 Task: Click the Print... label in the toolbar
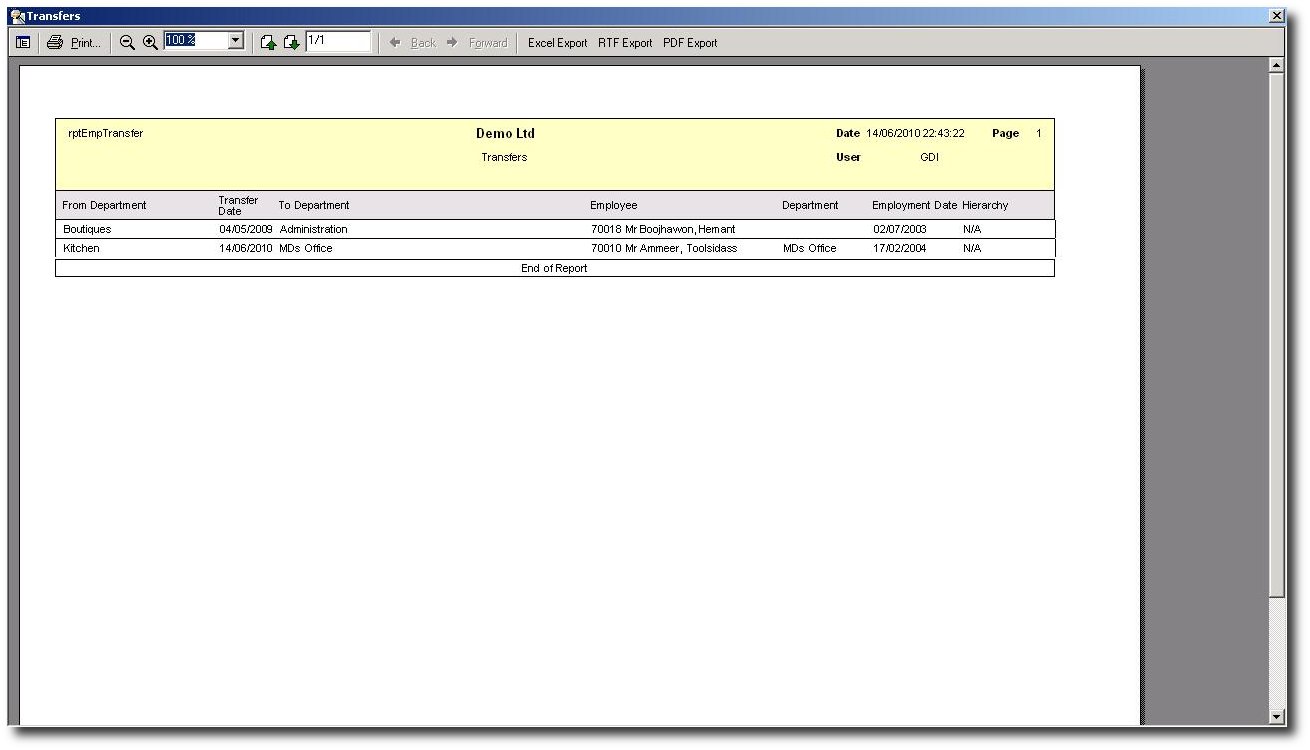86,43
